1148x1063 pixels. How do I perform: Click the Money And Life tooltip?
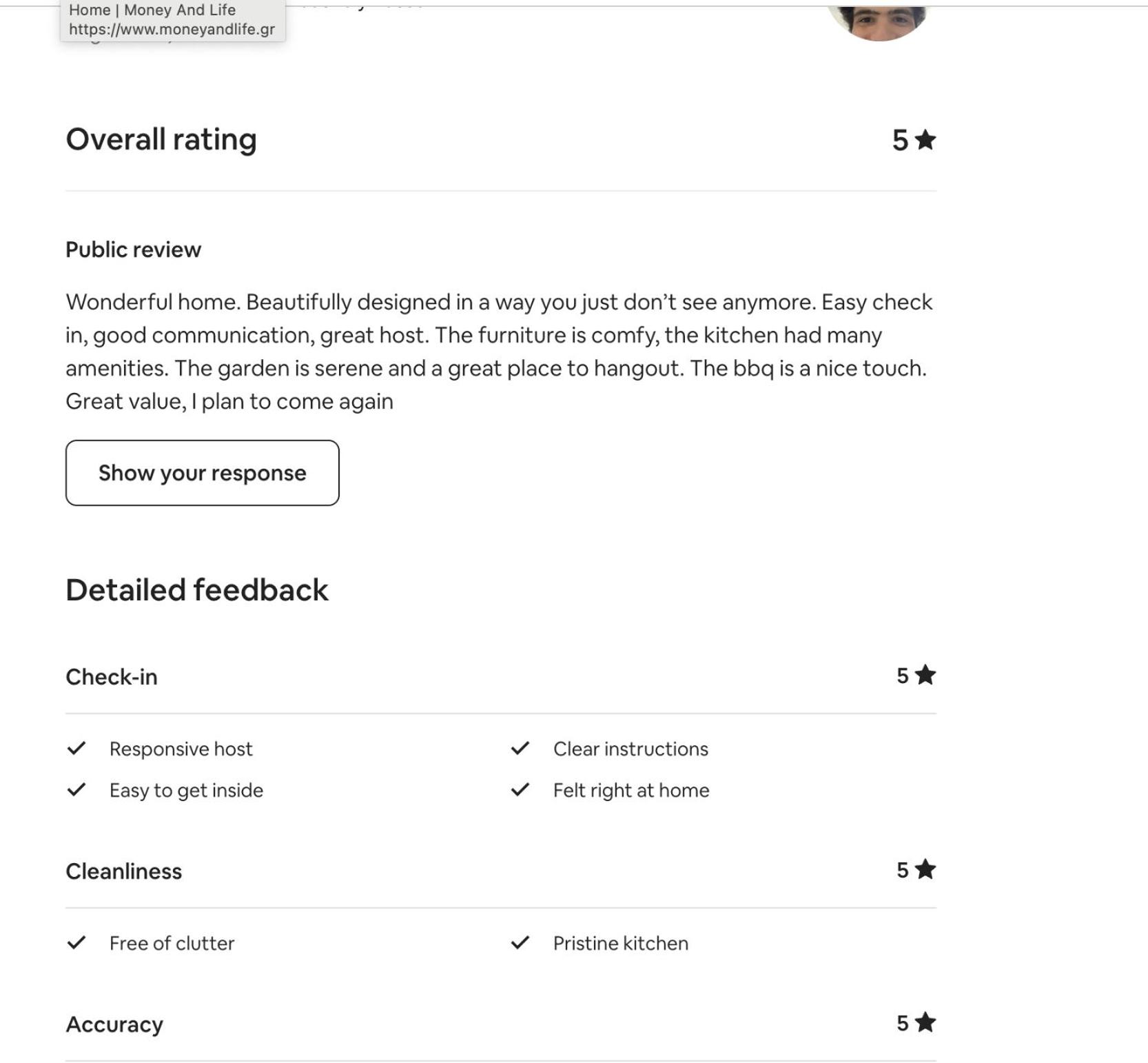[x=173, y=21]
